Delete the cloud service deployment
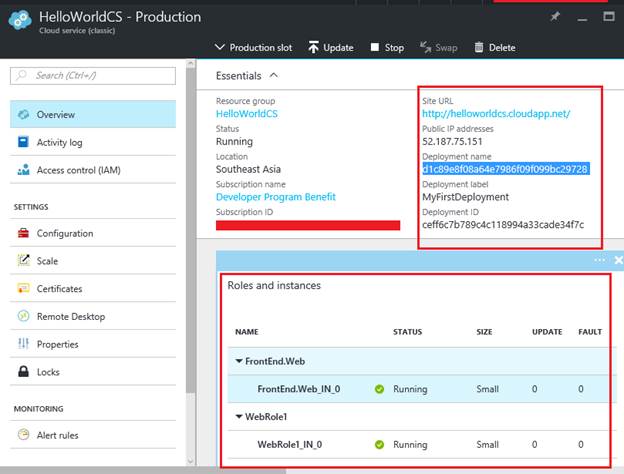 495,48
